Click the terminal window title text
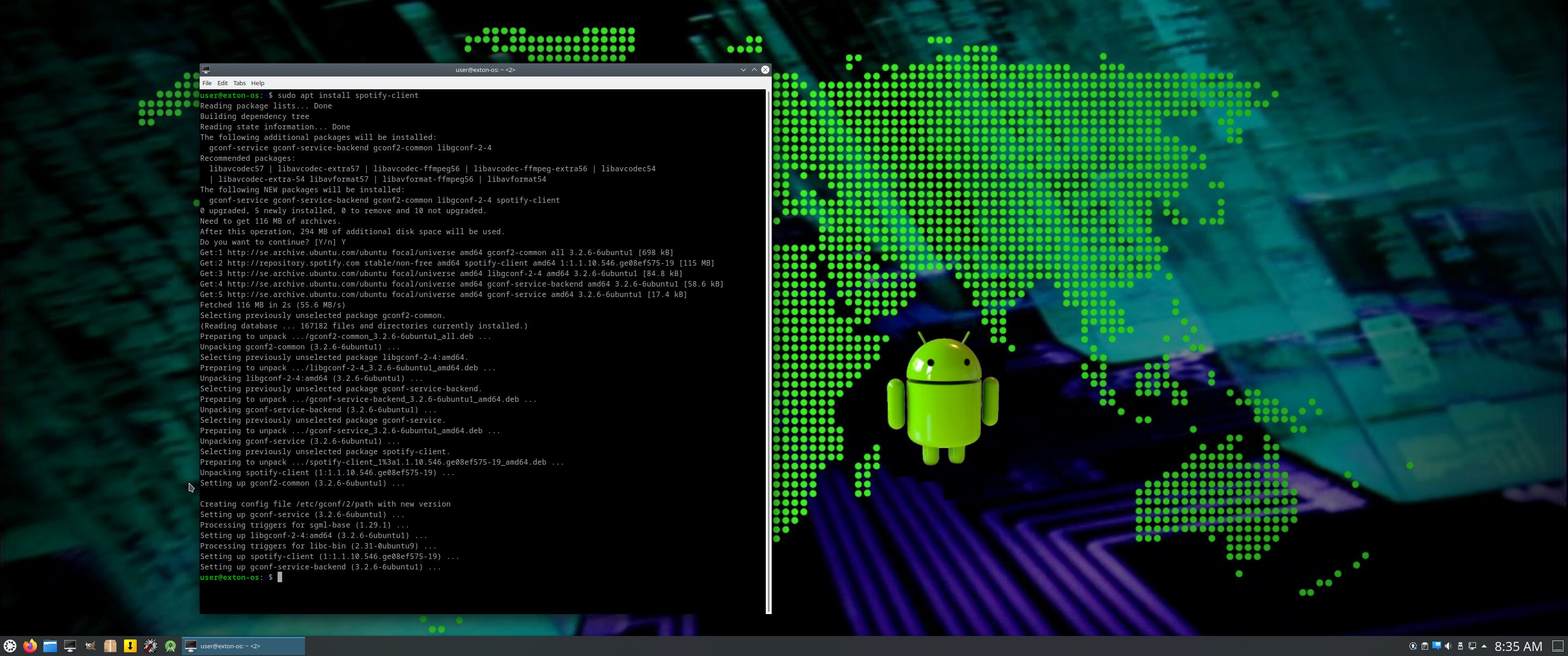Viewport: 1568px width, 656px height. (x=485, y=69)
